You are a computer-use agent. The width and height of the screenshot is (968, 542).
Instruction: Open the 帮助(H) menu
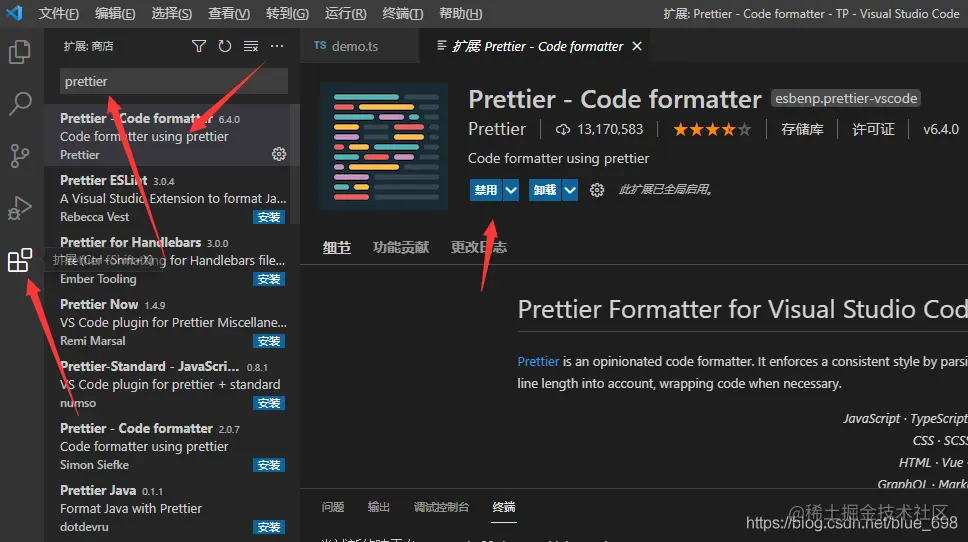(461, 14)
